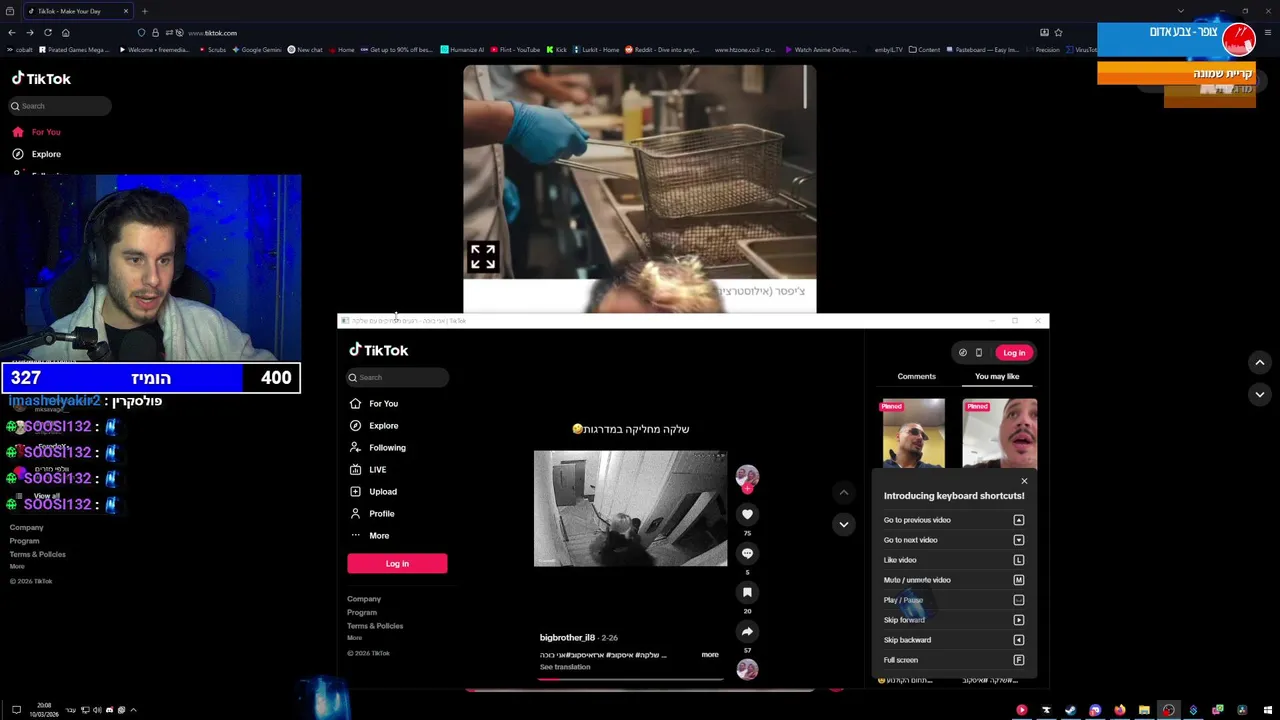The image size is (1280, 720).
Task: Open the bigbrother_il8 username link
Action: (567, 637)
